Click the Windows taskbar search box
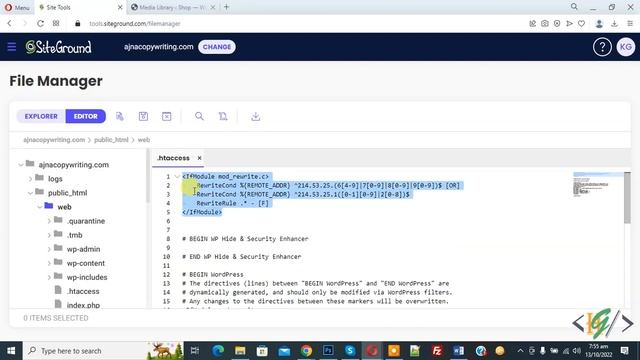Viewport: 640px width, 360px height. [x=103, y=351]
